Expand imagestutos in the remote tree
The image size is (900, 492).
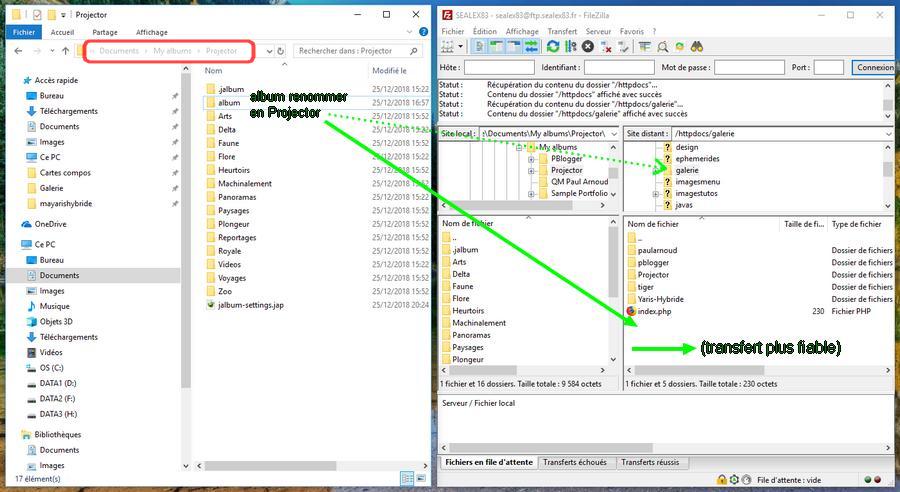point(655,194)
